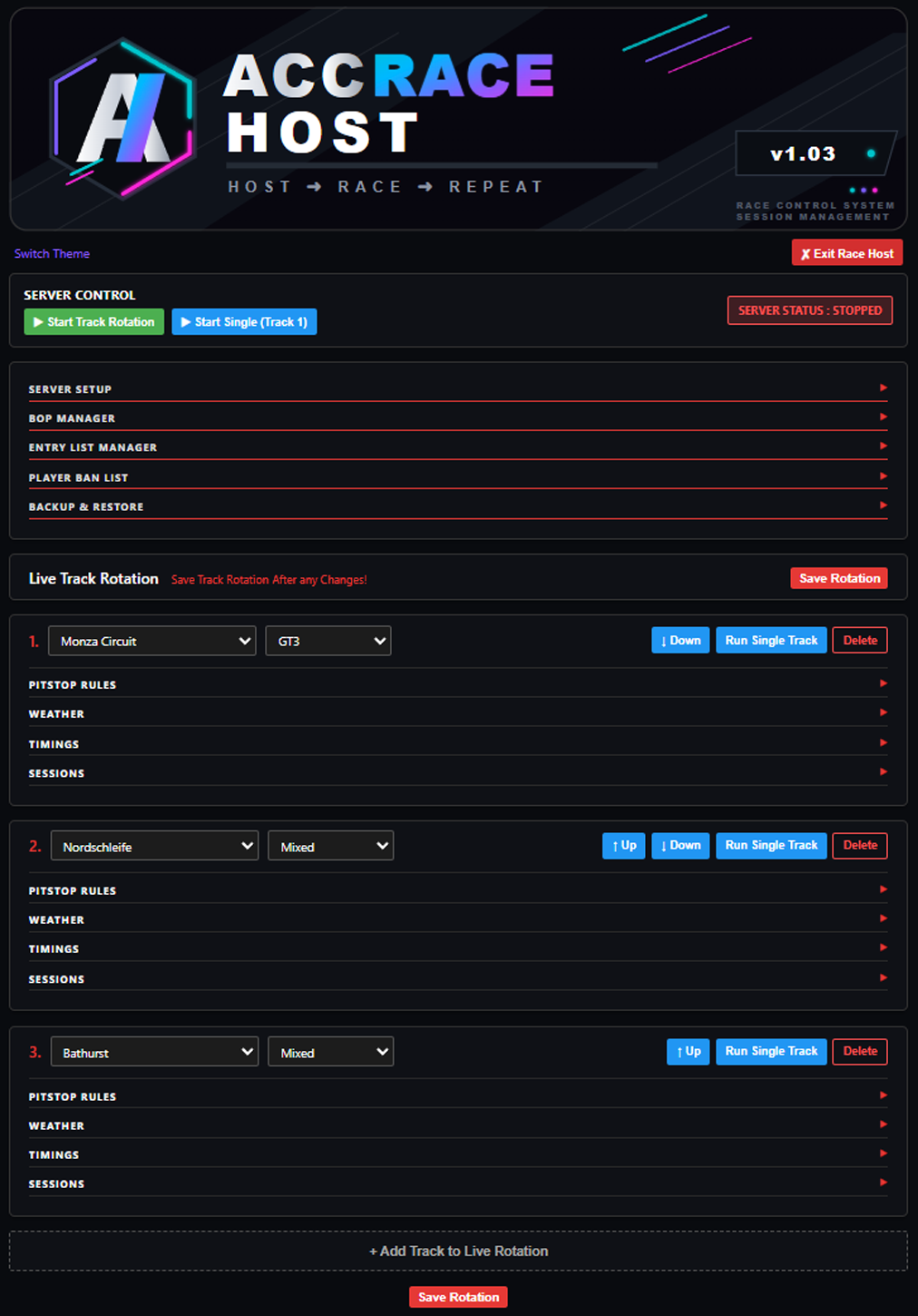
Task: Click Start Track Rotation button
Action: tap(94, 322)
